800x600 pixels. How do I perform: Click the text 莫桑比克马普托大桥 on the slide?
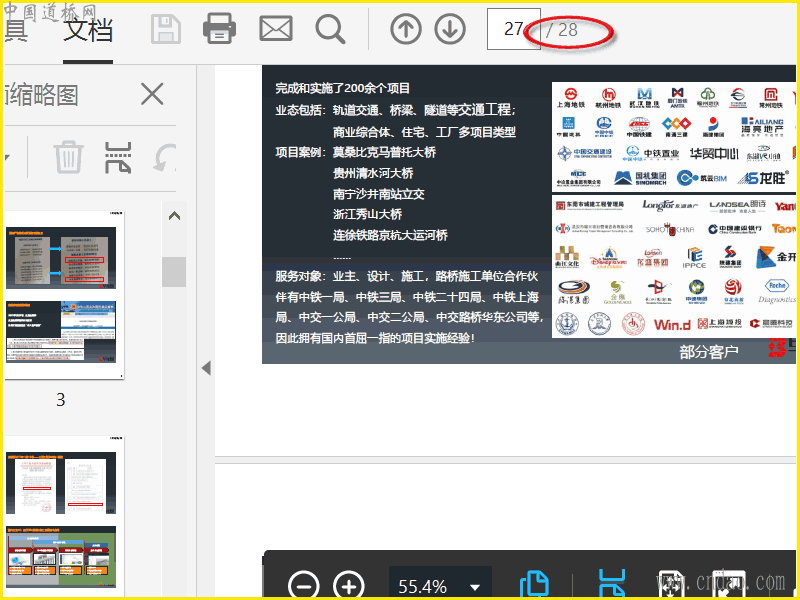point(384,152)
